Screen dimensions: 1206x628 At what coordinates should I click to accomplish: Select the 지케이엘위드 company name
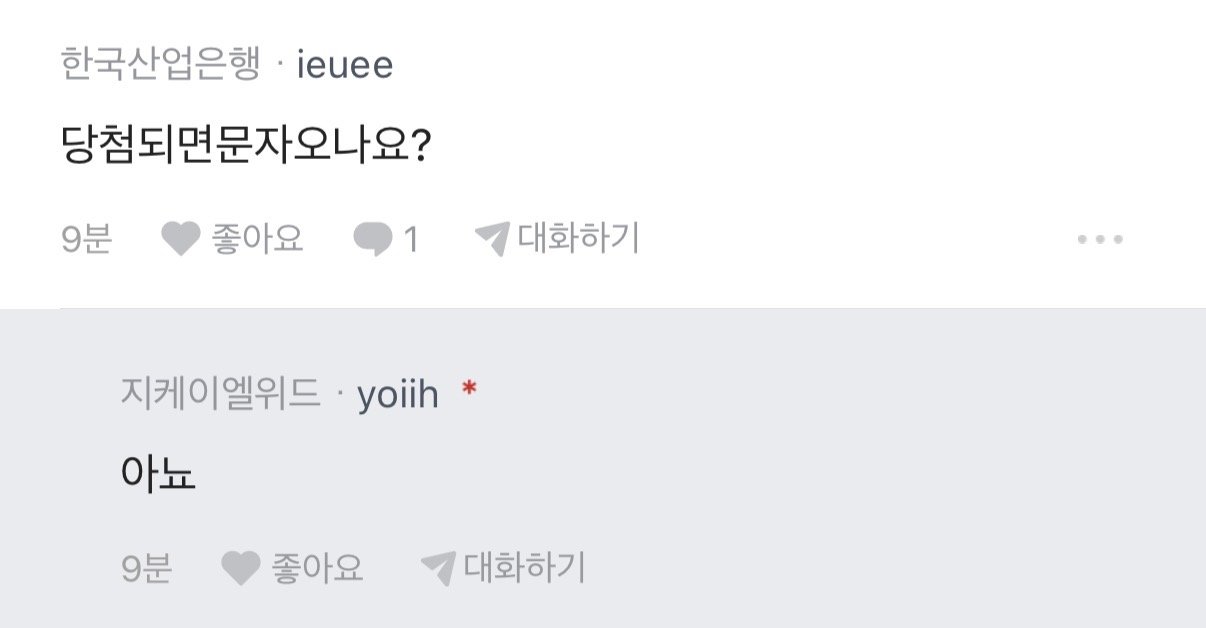pyautogui.click(x=220, y=396)
